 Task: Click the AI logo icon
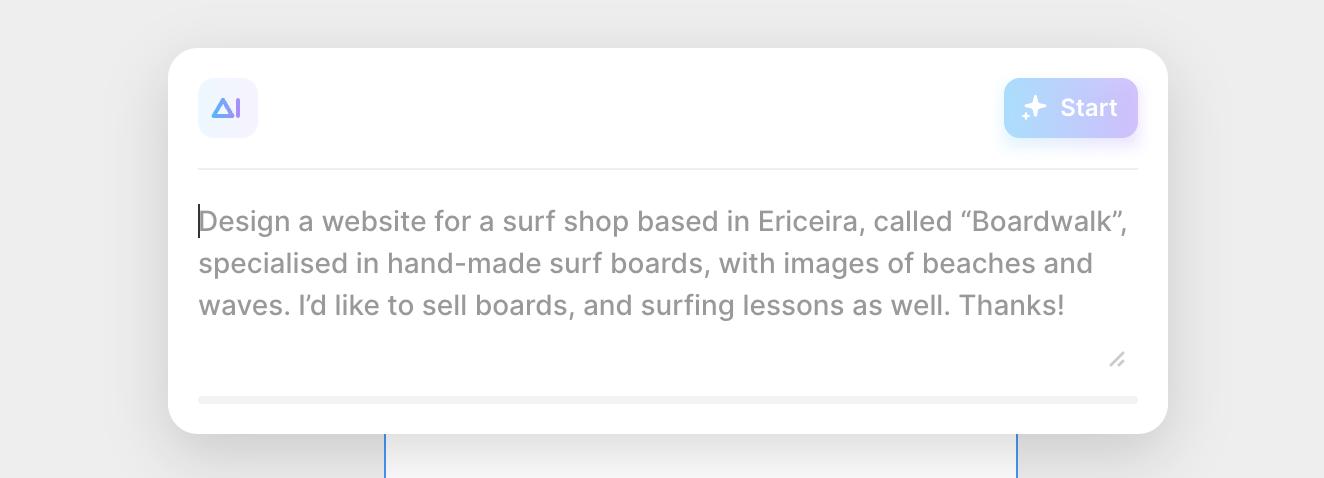(227, 108)
